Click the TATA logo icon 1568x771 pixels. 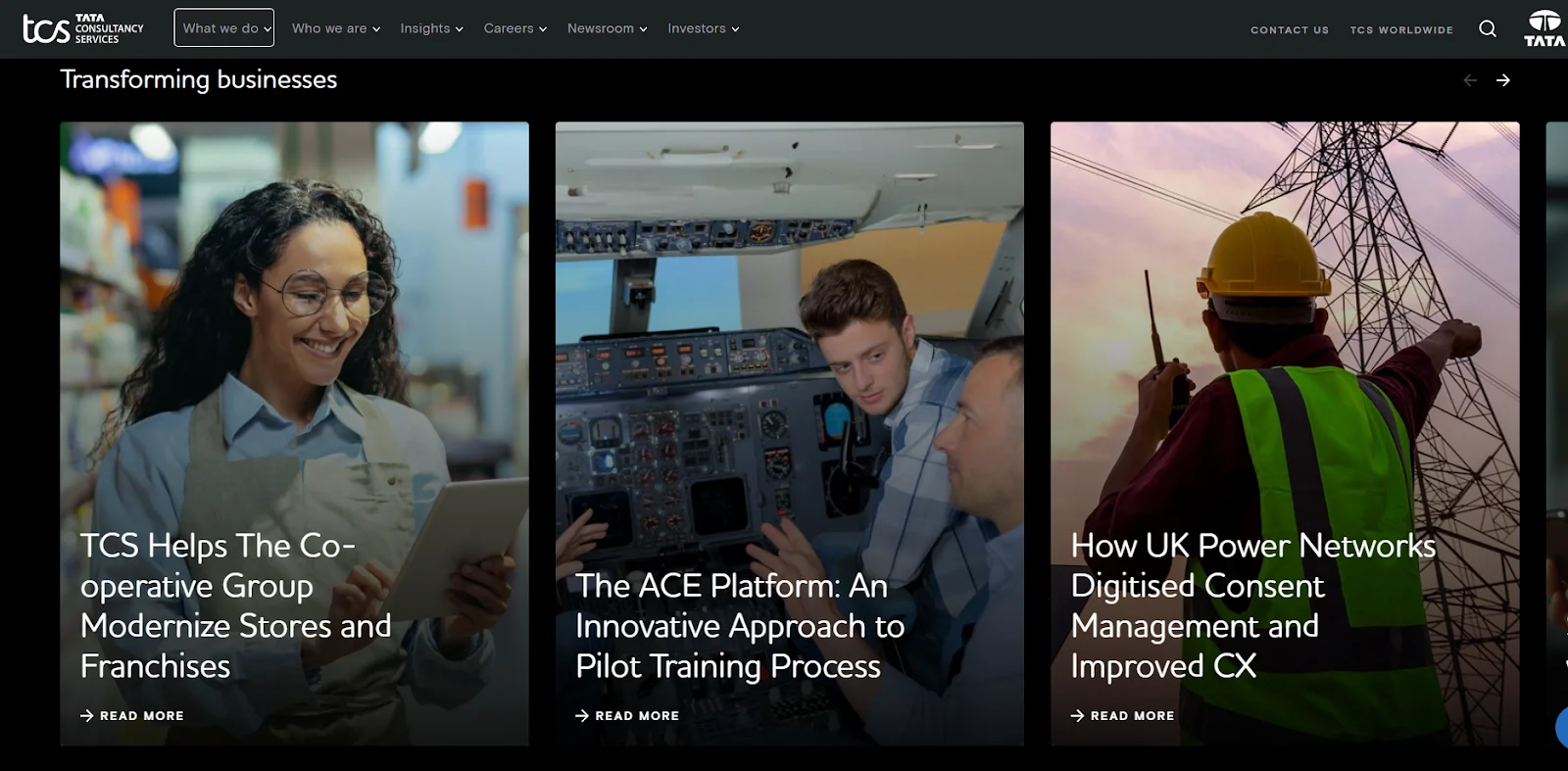(x=1544, y=28)
